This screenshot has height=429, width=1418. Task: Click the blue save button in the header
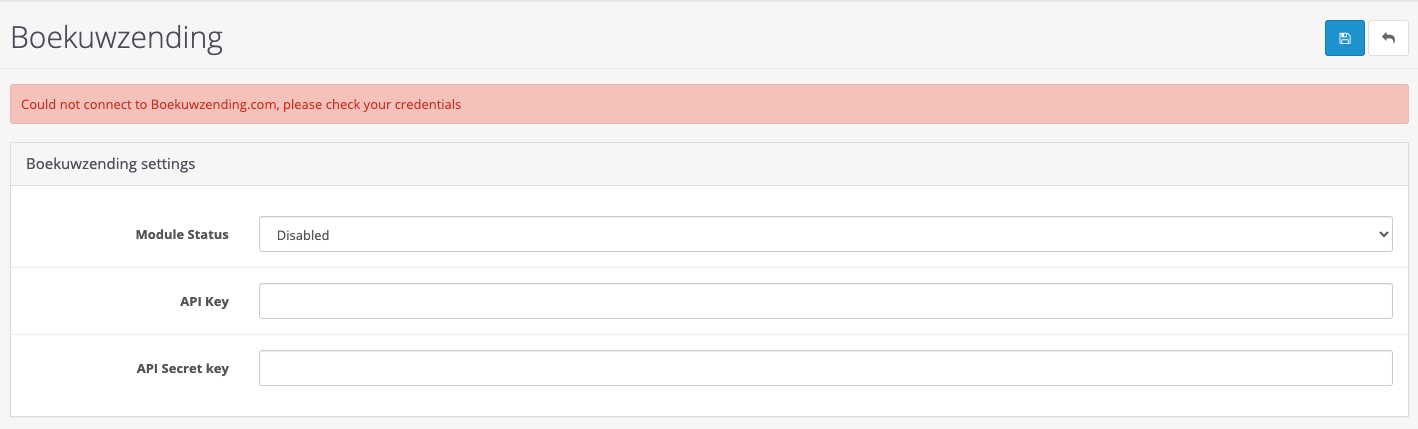(x=1344, y=38)
